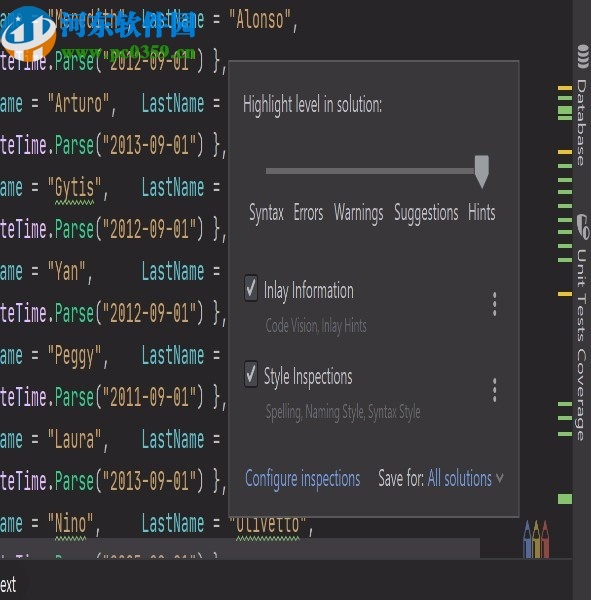Image resolution: width=591 pixels, height=600 pixels.
Task: Click the pencils highlight settings icon
Action: [535, 538]
